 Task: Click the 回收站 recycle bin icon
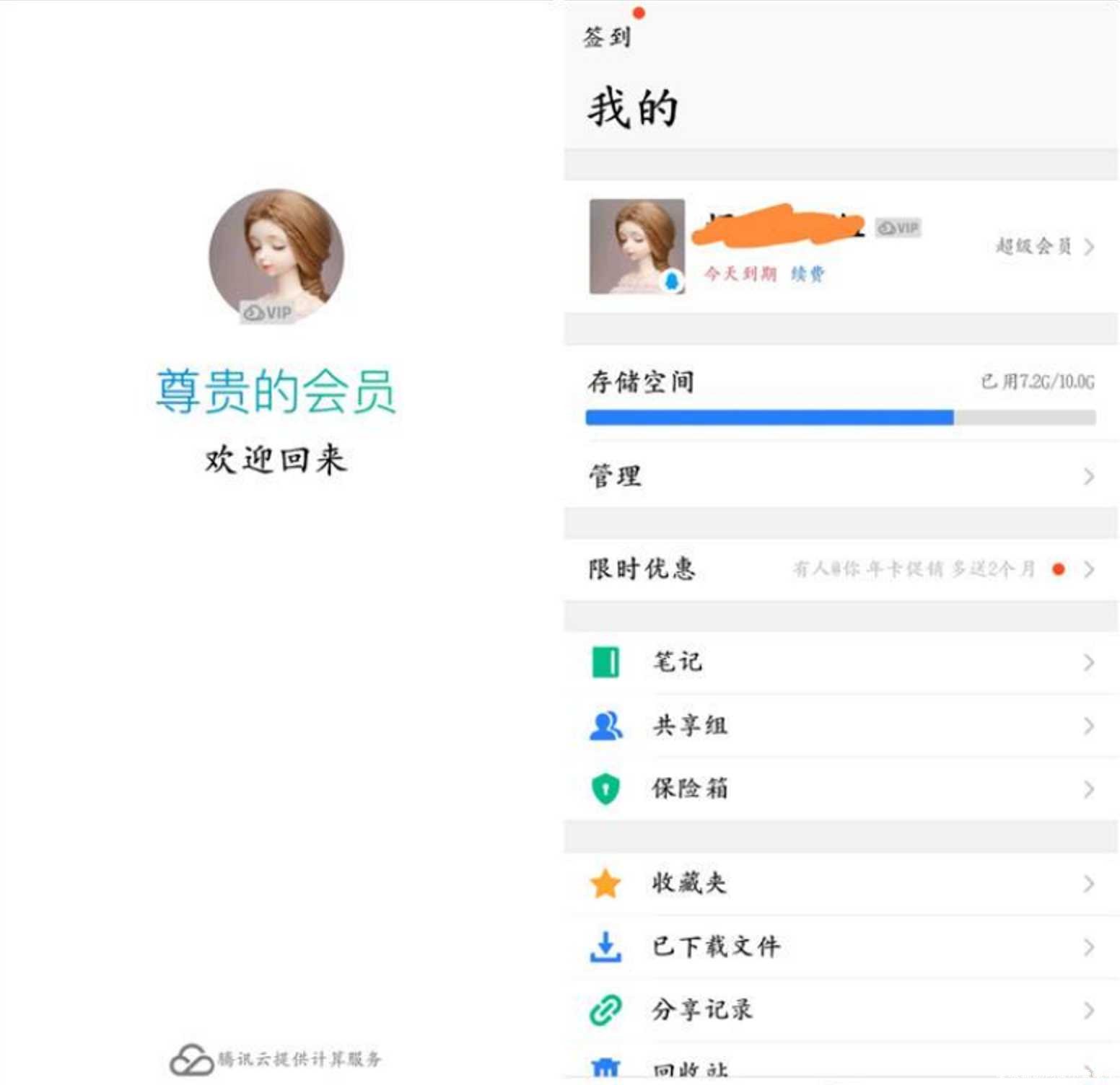605,1067
